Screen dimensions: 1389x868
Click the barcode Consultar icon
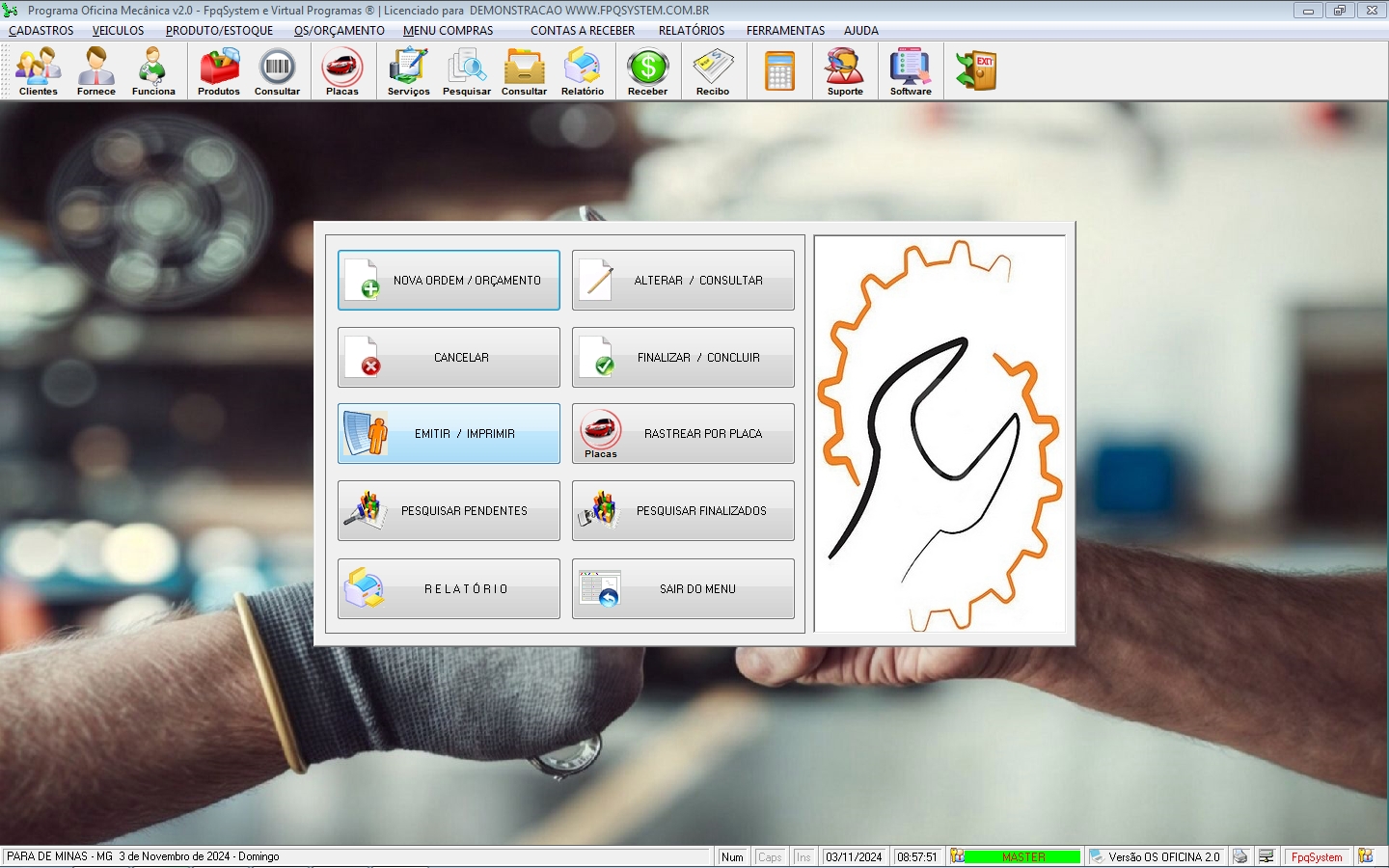(x=278, y=71)
